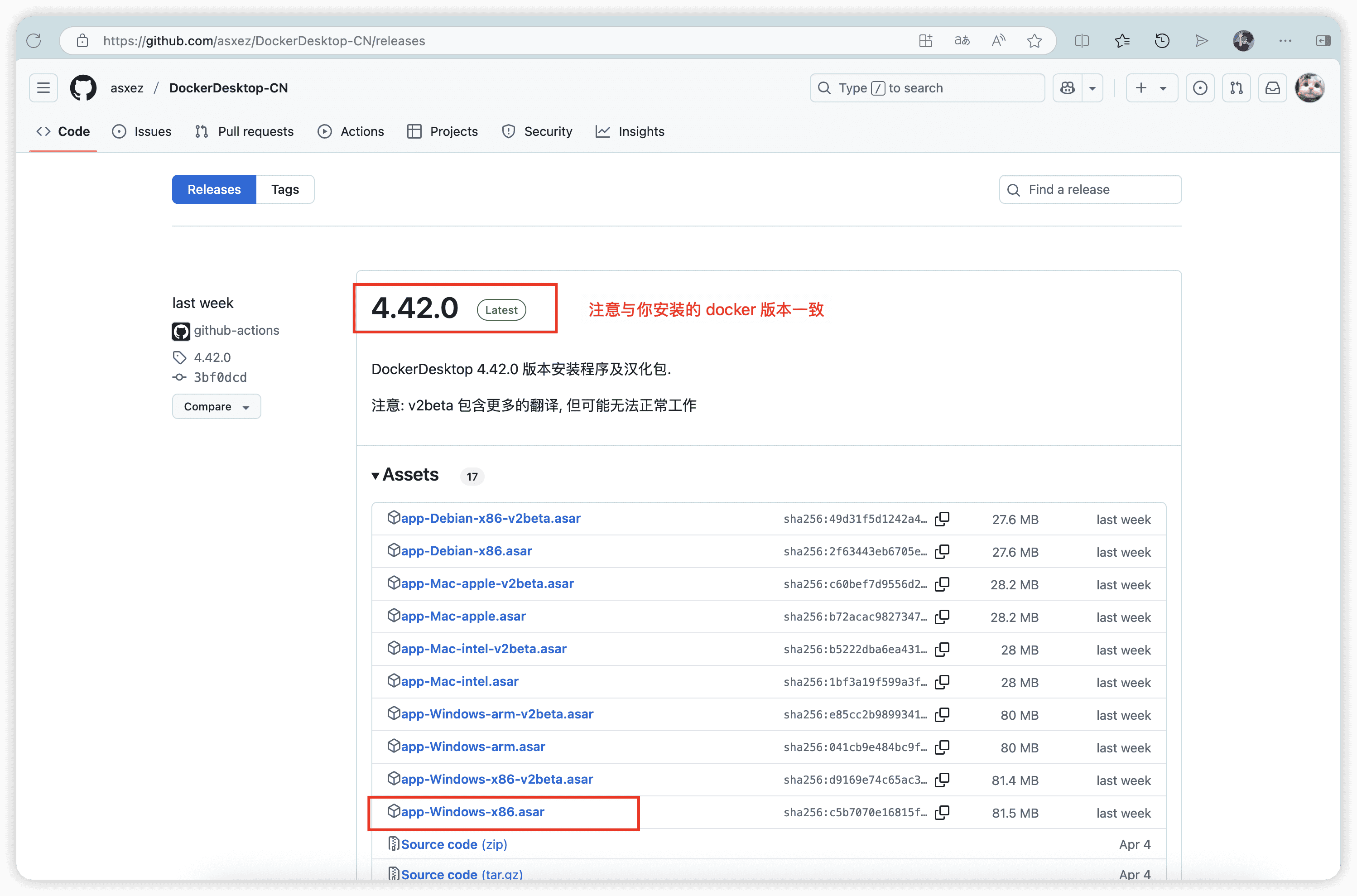The image size is (1357, 896).
Task: Click the DockerDesktop-CN repository name
Action: point(229,88)
